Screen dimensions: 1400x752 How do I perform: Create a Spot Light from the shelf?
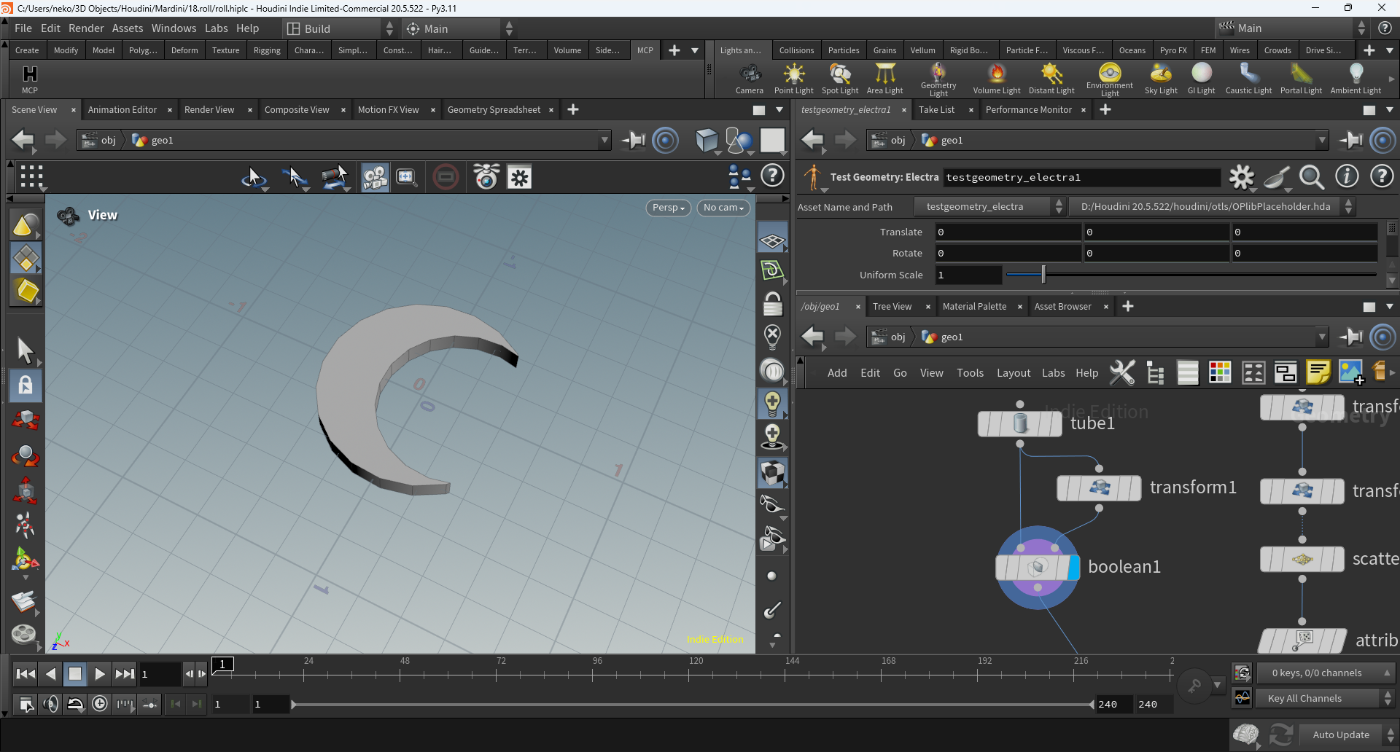coord(840,78)
